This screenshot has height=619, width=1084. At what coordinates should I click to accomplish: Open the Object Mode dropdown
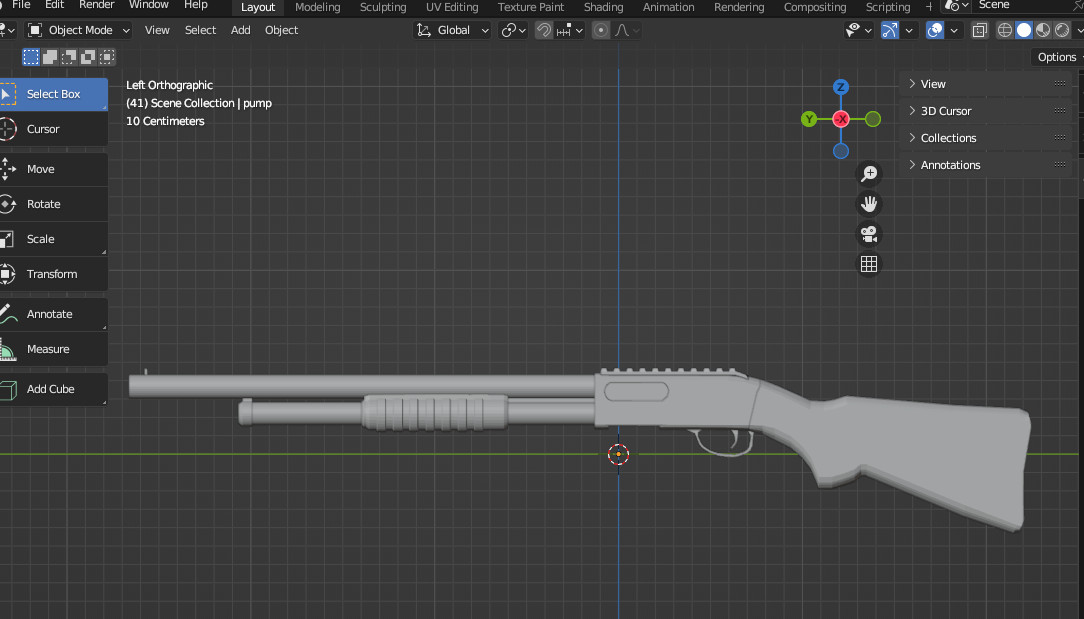coord(78,30)
